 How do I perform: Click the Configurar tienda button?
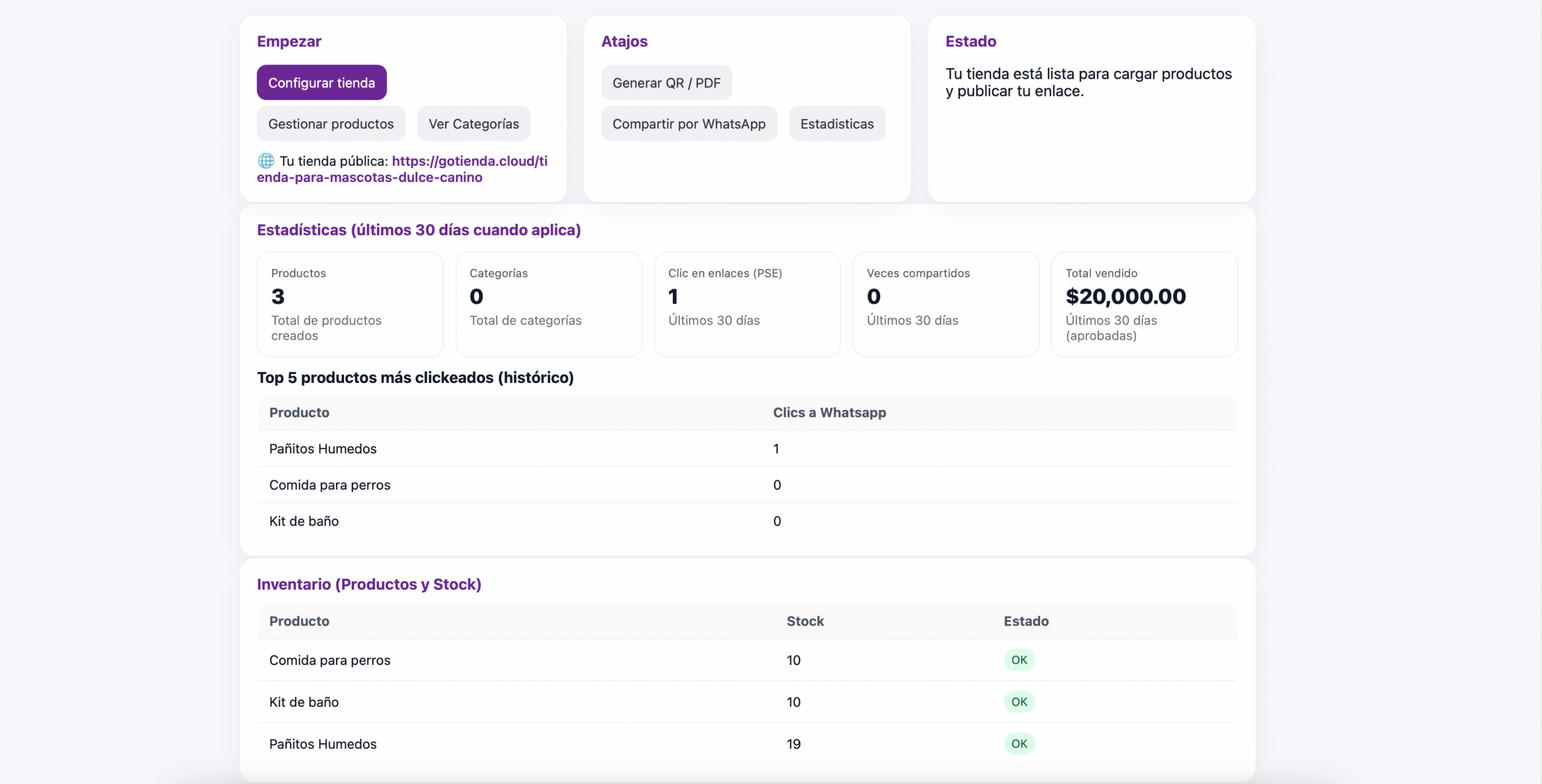pyautogui.click(x=322, y=82)
